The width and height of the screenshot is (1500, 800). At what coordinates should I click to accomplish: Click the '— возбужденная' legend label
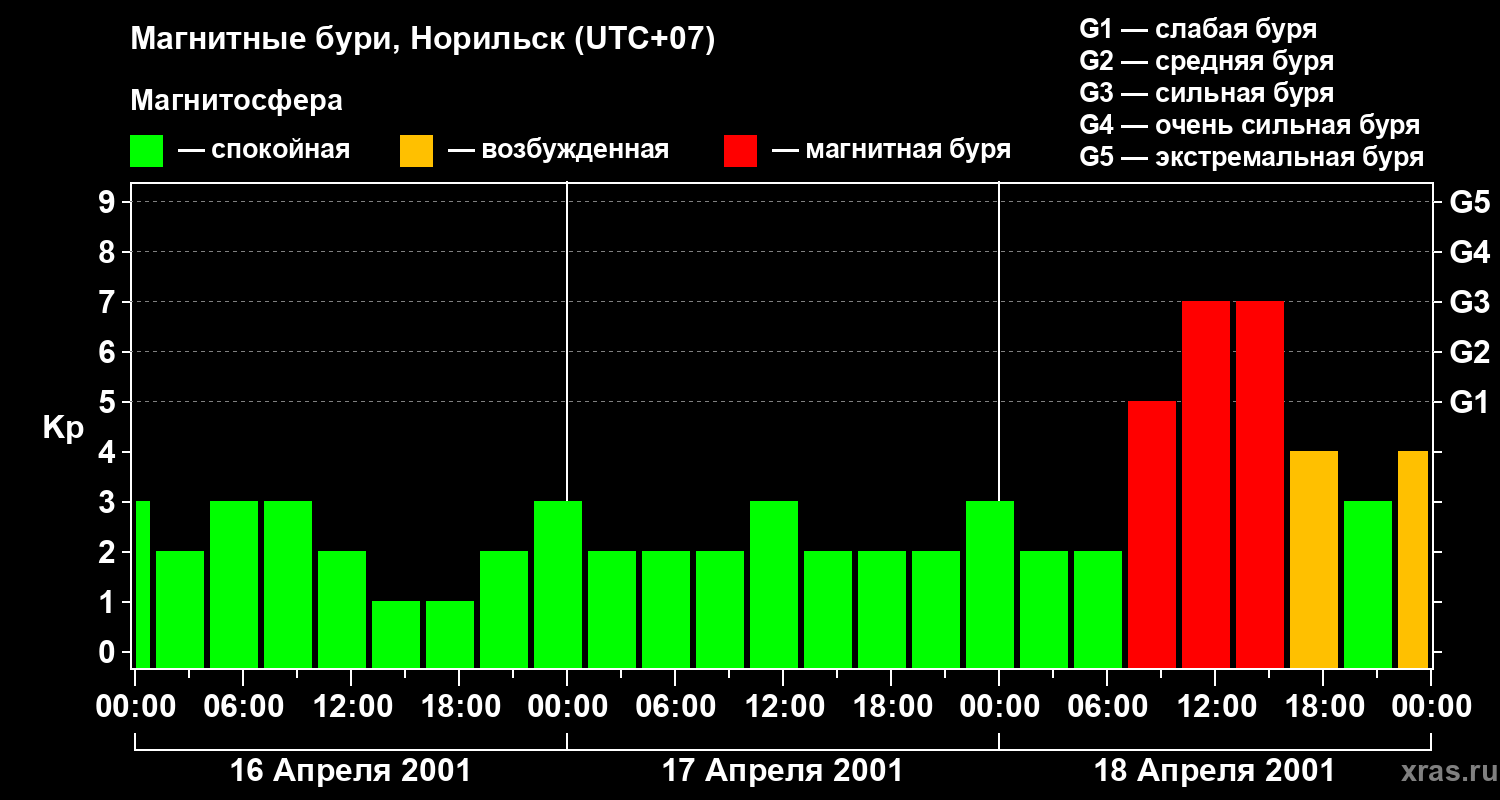tap(558, 151)
